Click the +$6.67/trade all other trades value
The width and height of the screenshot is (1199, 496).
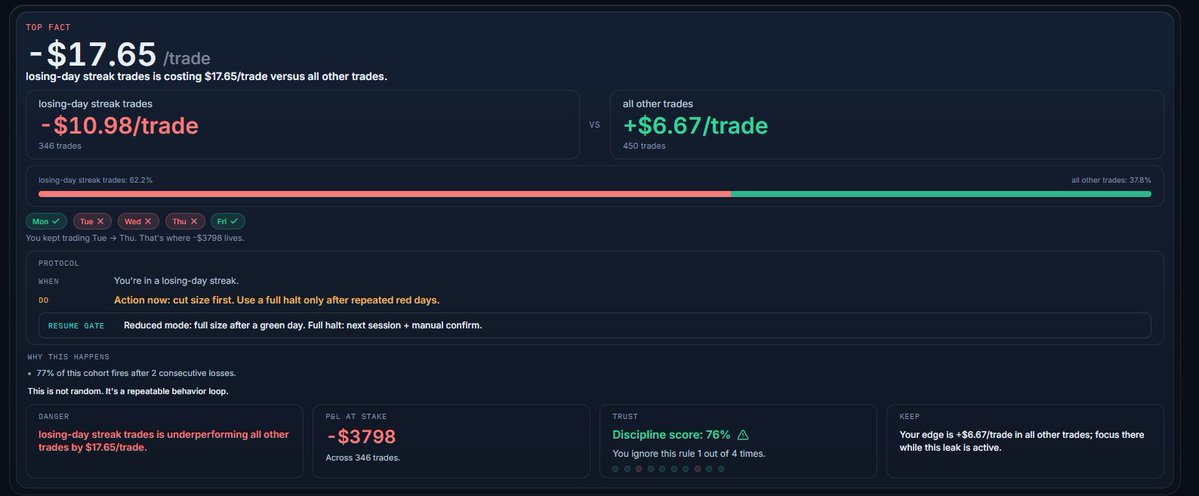(695, 126)
